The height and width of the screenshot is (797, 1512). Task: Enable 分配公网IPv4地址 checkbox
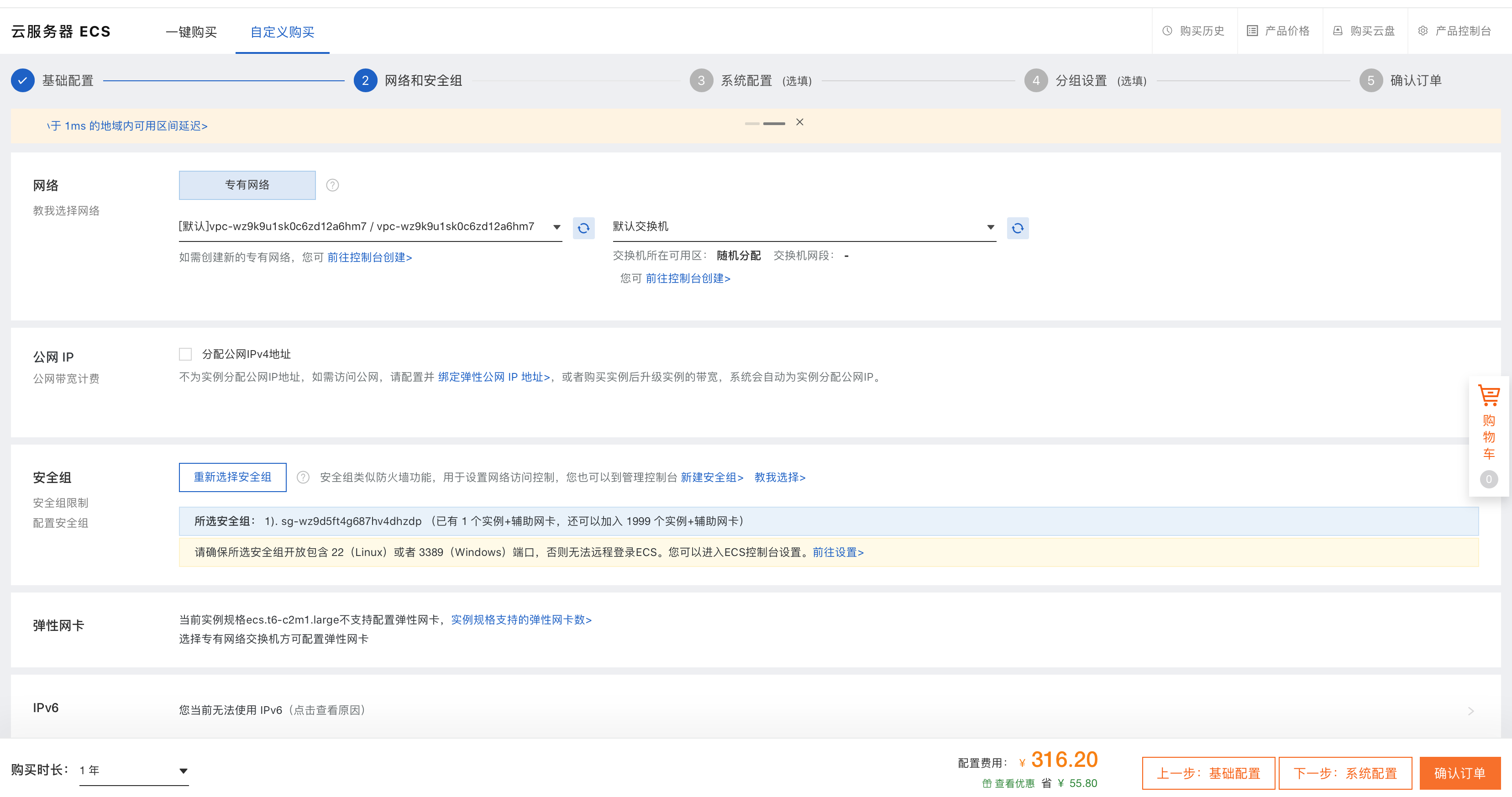[x=185, y=354]
